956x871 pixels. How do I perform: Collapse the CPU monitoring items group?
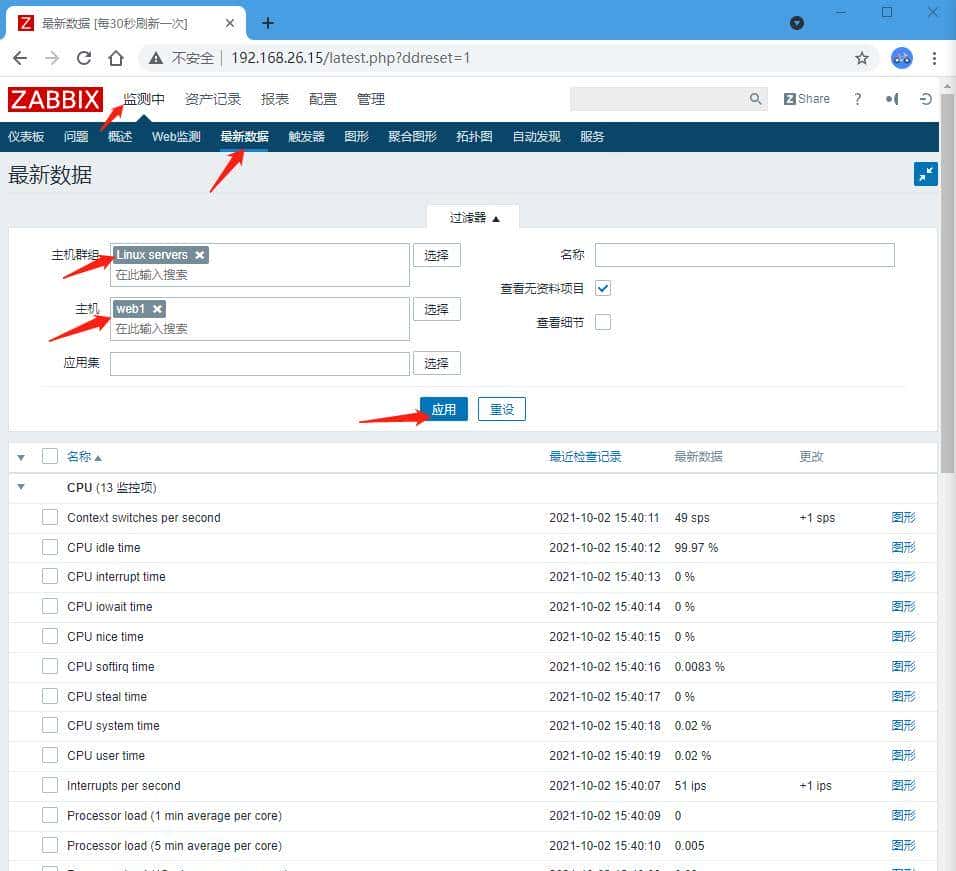[21, 487]
